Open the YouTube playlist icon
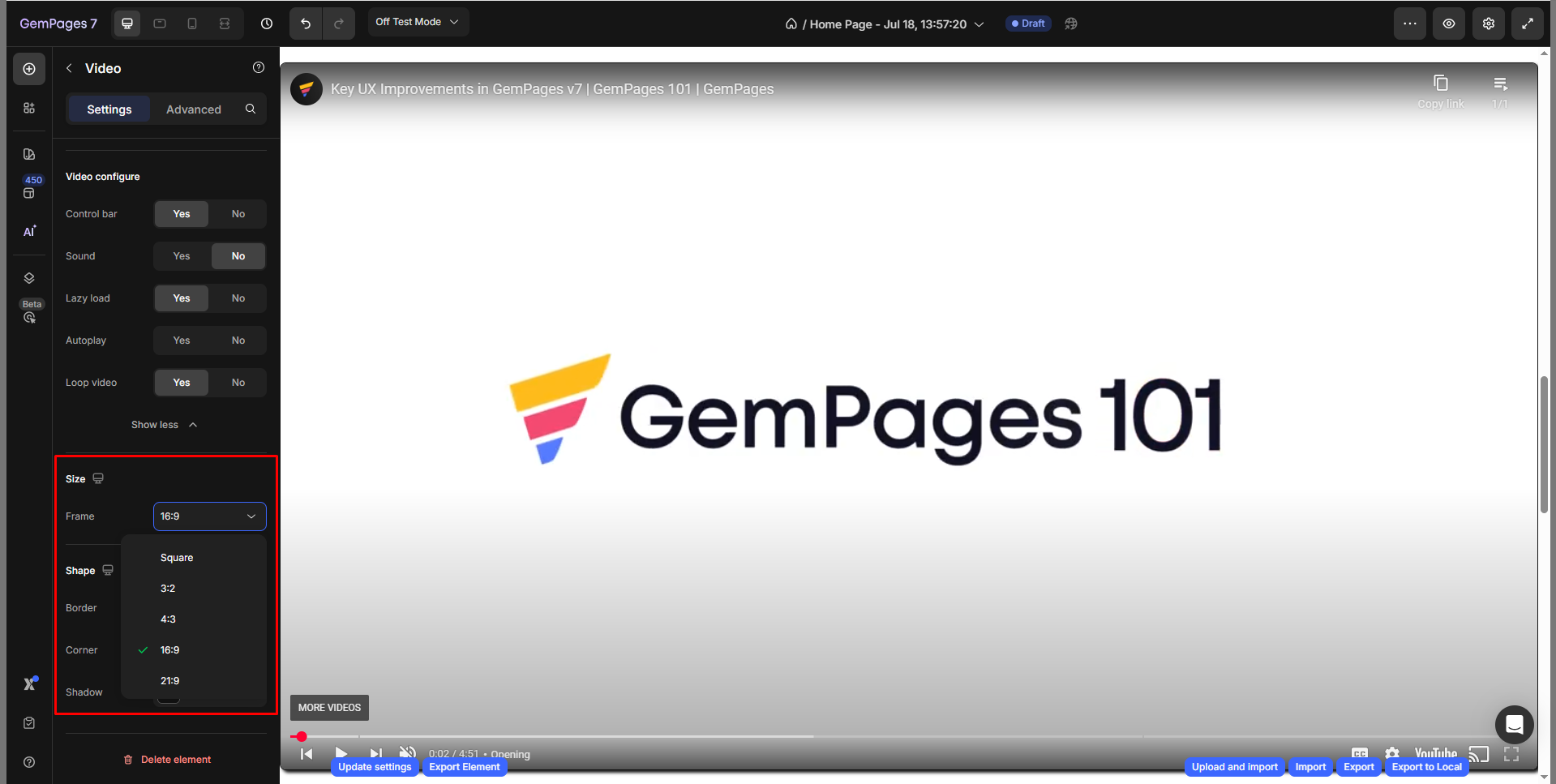Viewport: 1556px width, 784px height. (x=1500, y=91)
